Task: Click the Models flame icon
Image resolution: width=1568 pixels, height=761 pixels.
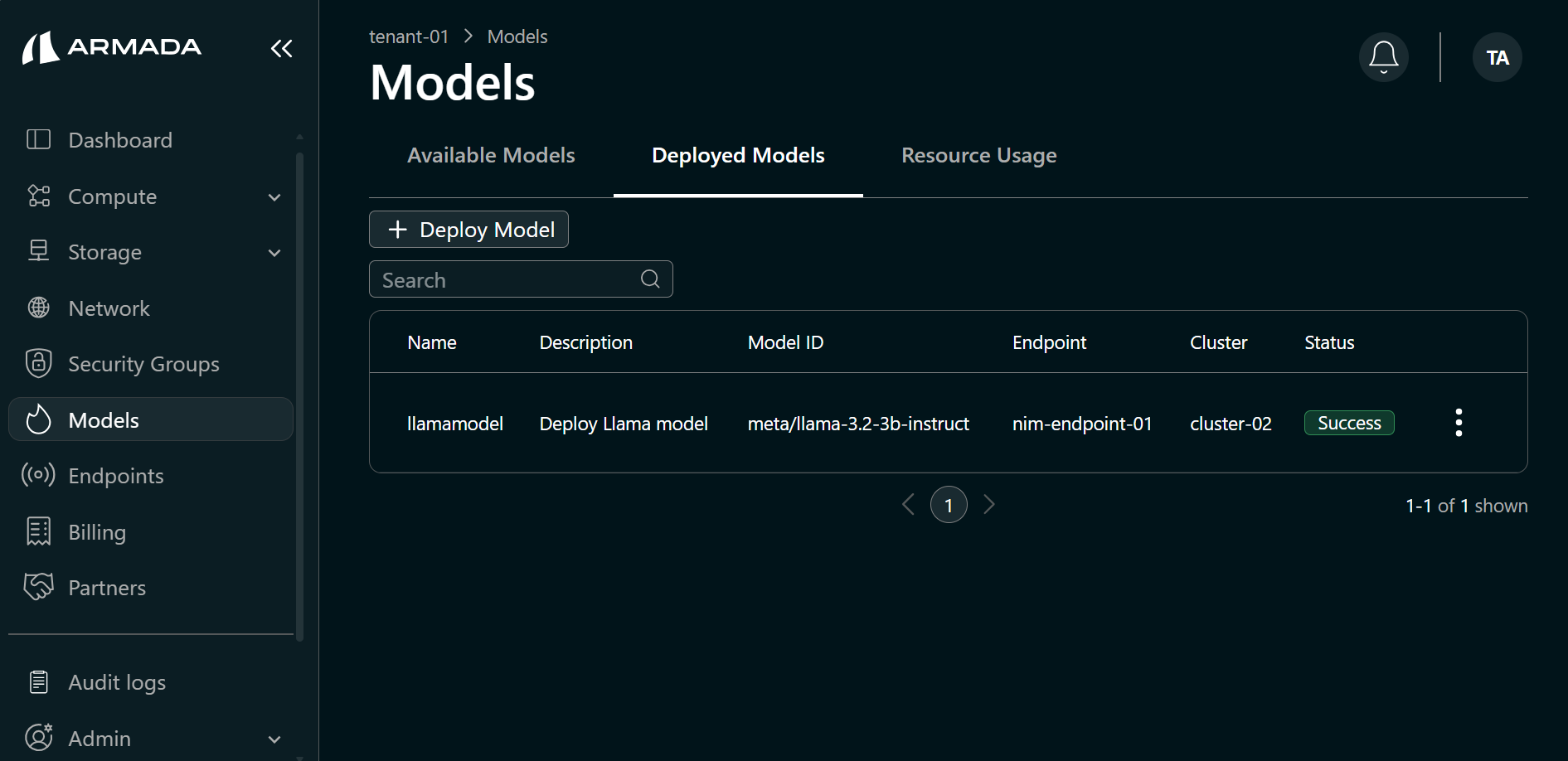Action: pos(39,419)
